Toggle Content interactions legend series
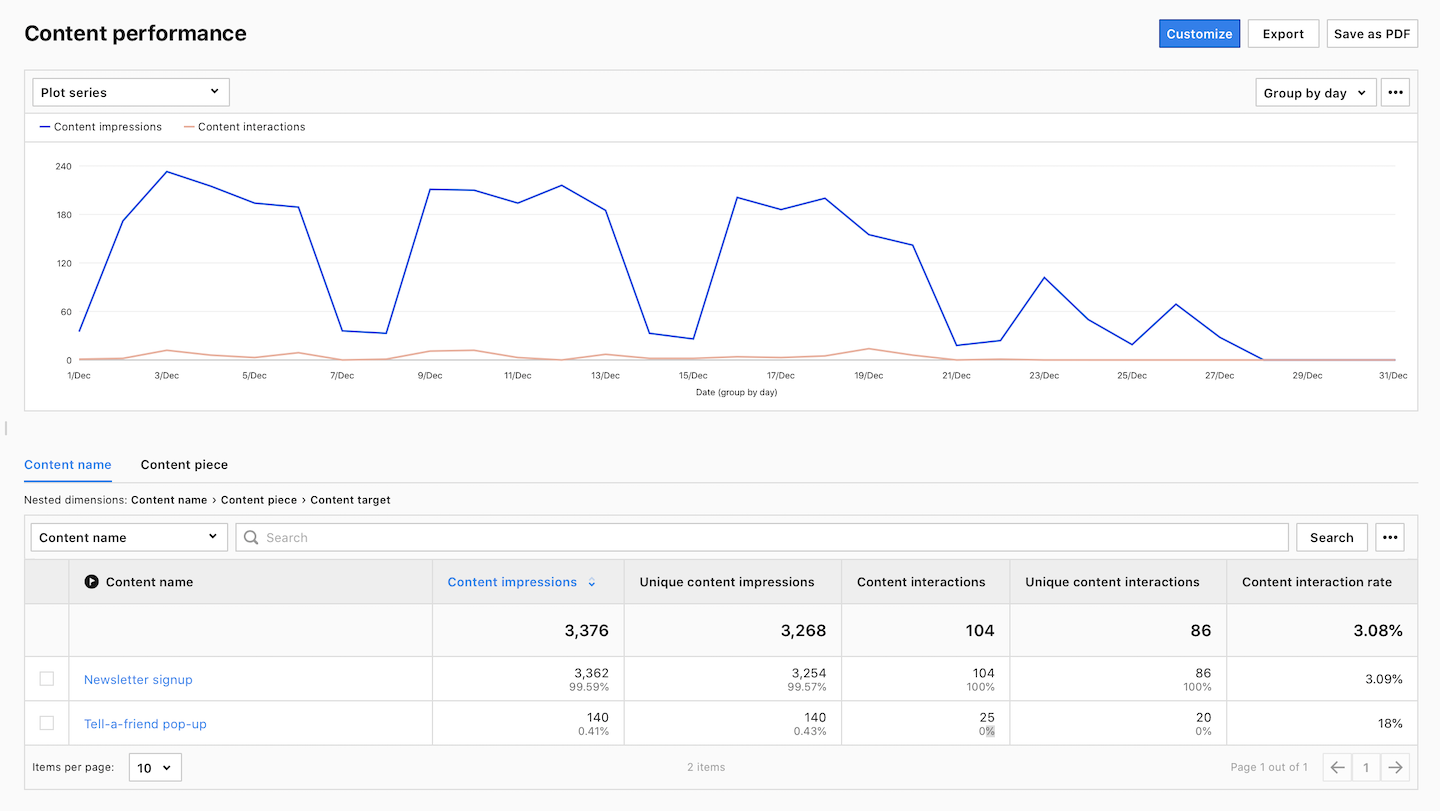 point(245,127)
